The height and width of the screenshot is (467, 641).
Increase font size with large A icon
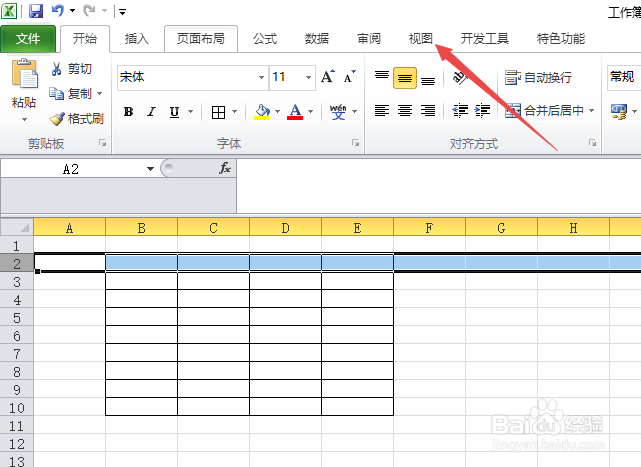coord(327,76)
